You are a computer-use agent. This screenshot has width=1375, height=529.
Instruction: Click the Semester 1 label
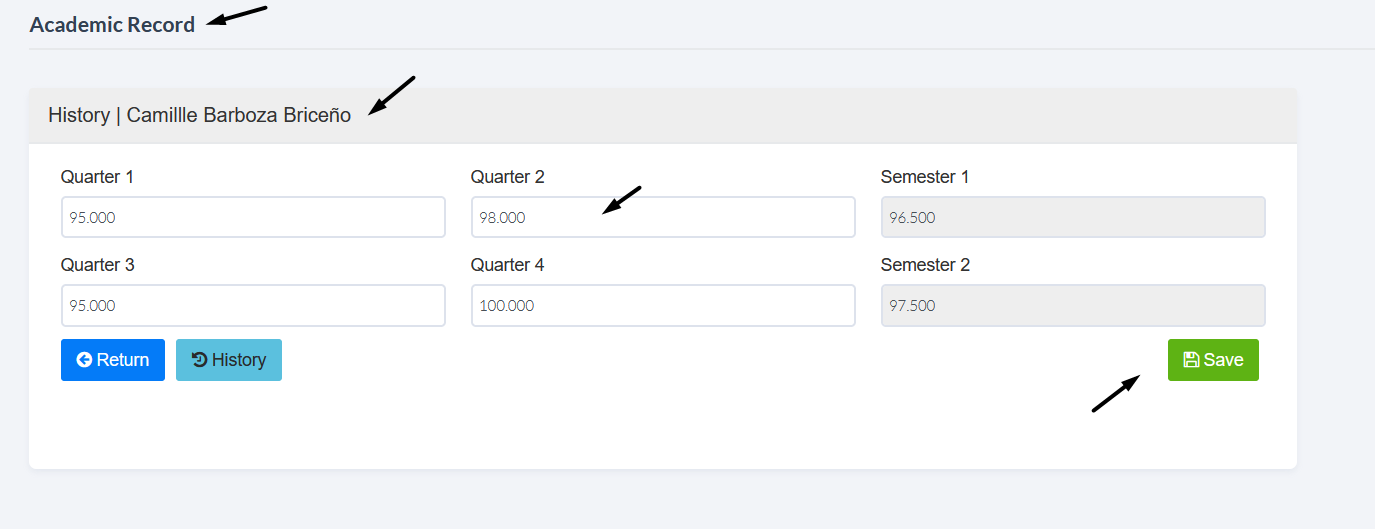pyautogui.click(x=925, y=177)
